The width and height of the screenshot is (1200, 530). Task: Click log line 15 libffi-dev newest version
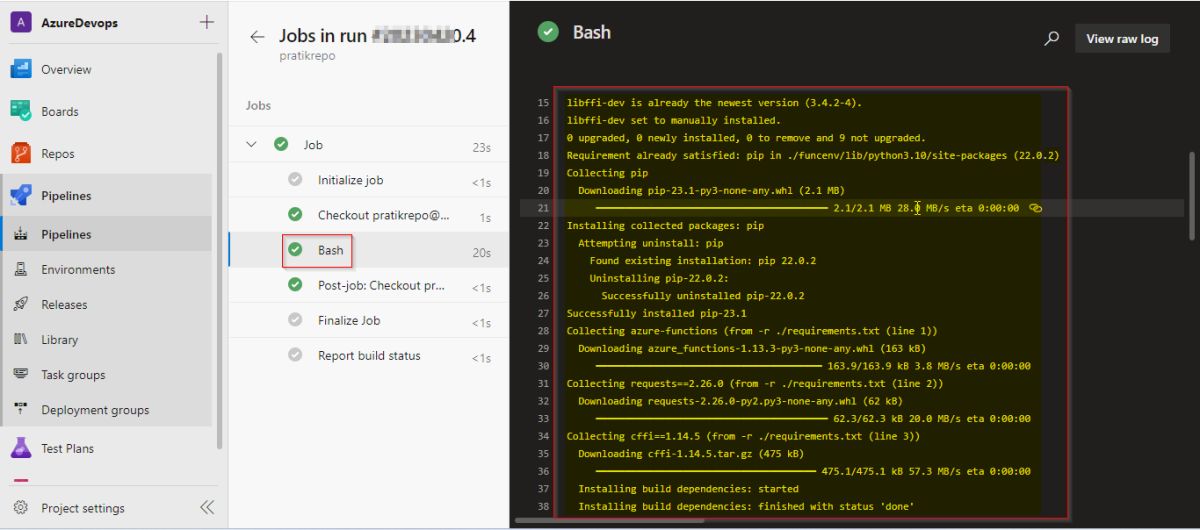(x=713, y=102)
